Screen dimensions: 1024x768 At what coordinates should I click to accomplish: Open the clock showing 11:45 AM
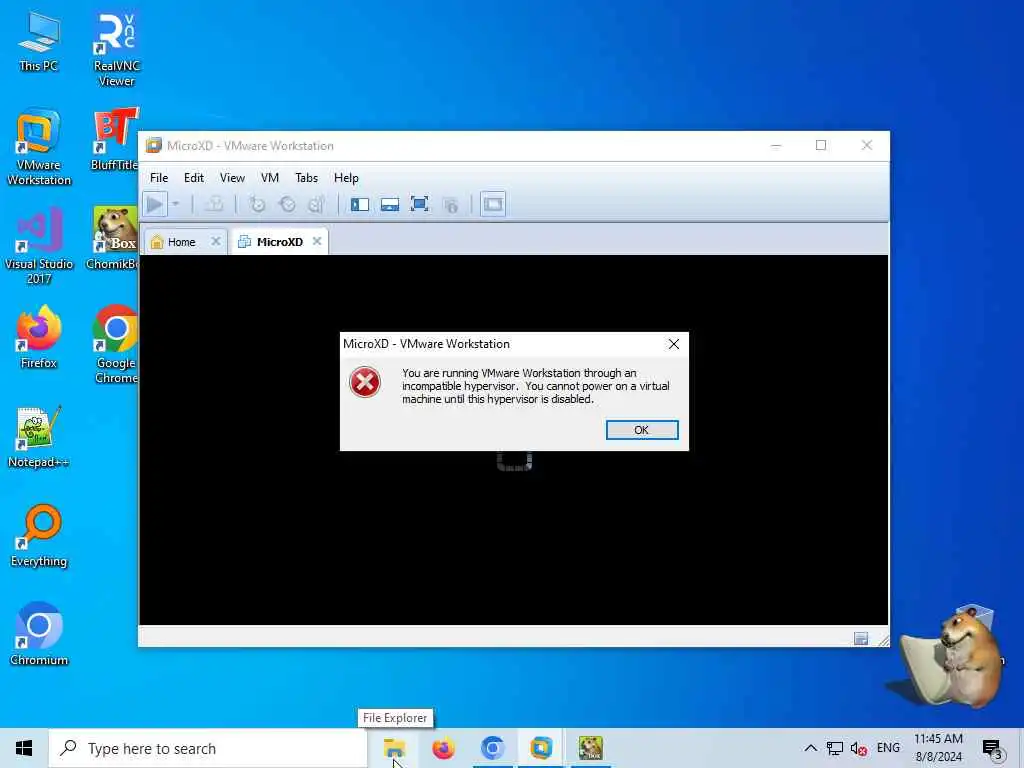click(938, 748)
